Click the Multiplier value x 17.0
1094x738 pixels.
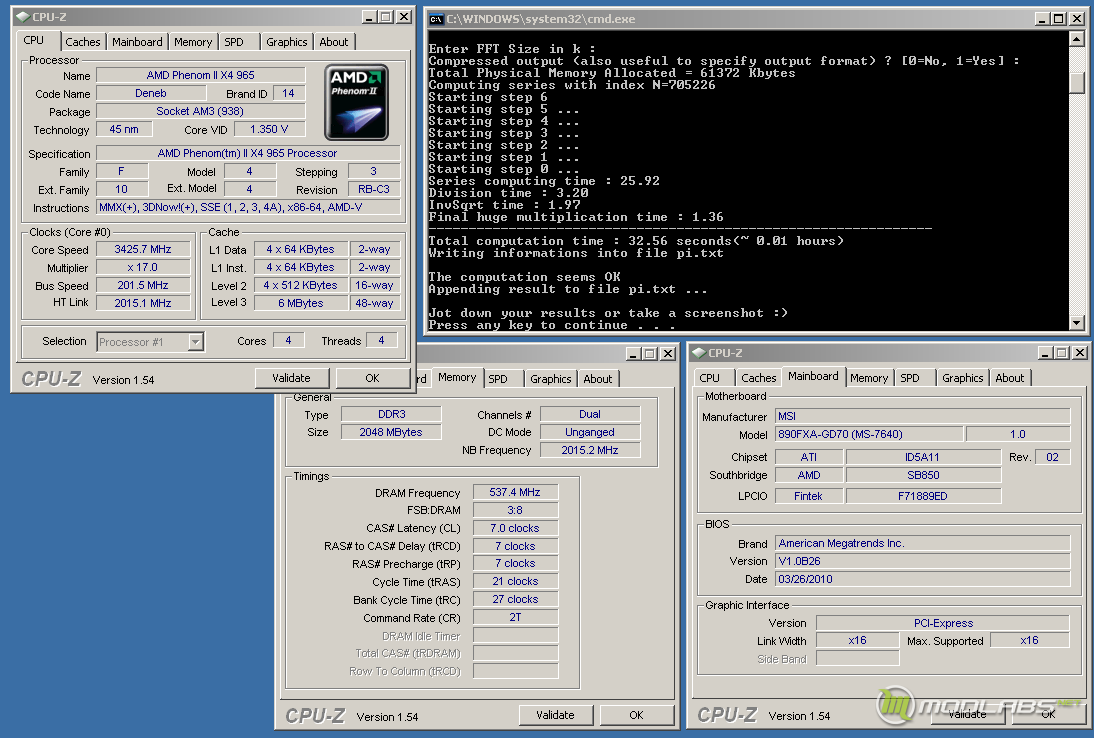click(x=143, y=267)
